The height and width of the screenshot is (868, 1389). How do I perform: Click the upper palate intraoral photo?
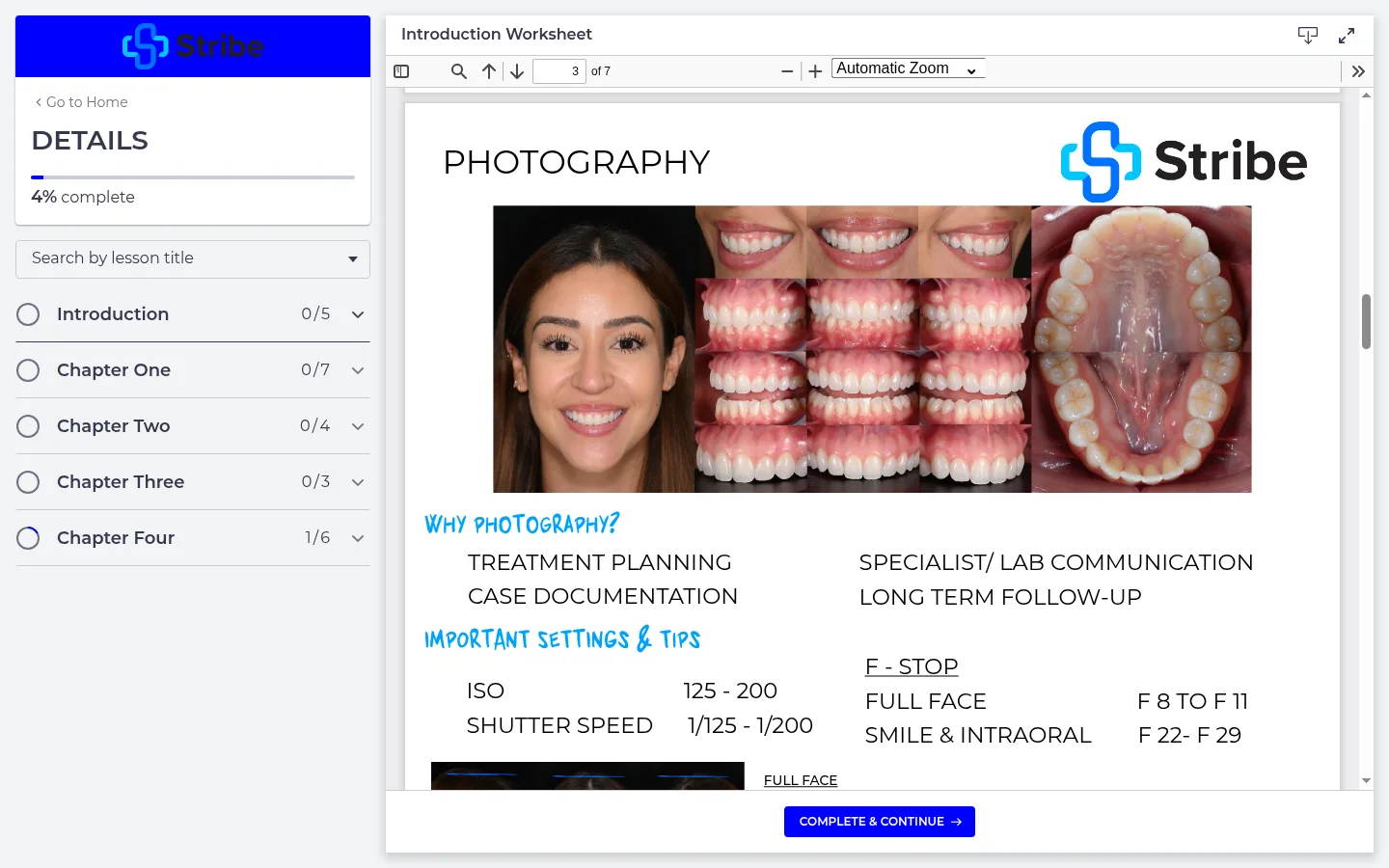point(1141,278)
